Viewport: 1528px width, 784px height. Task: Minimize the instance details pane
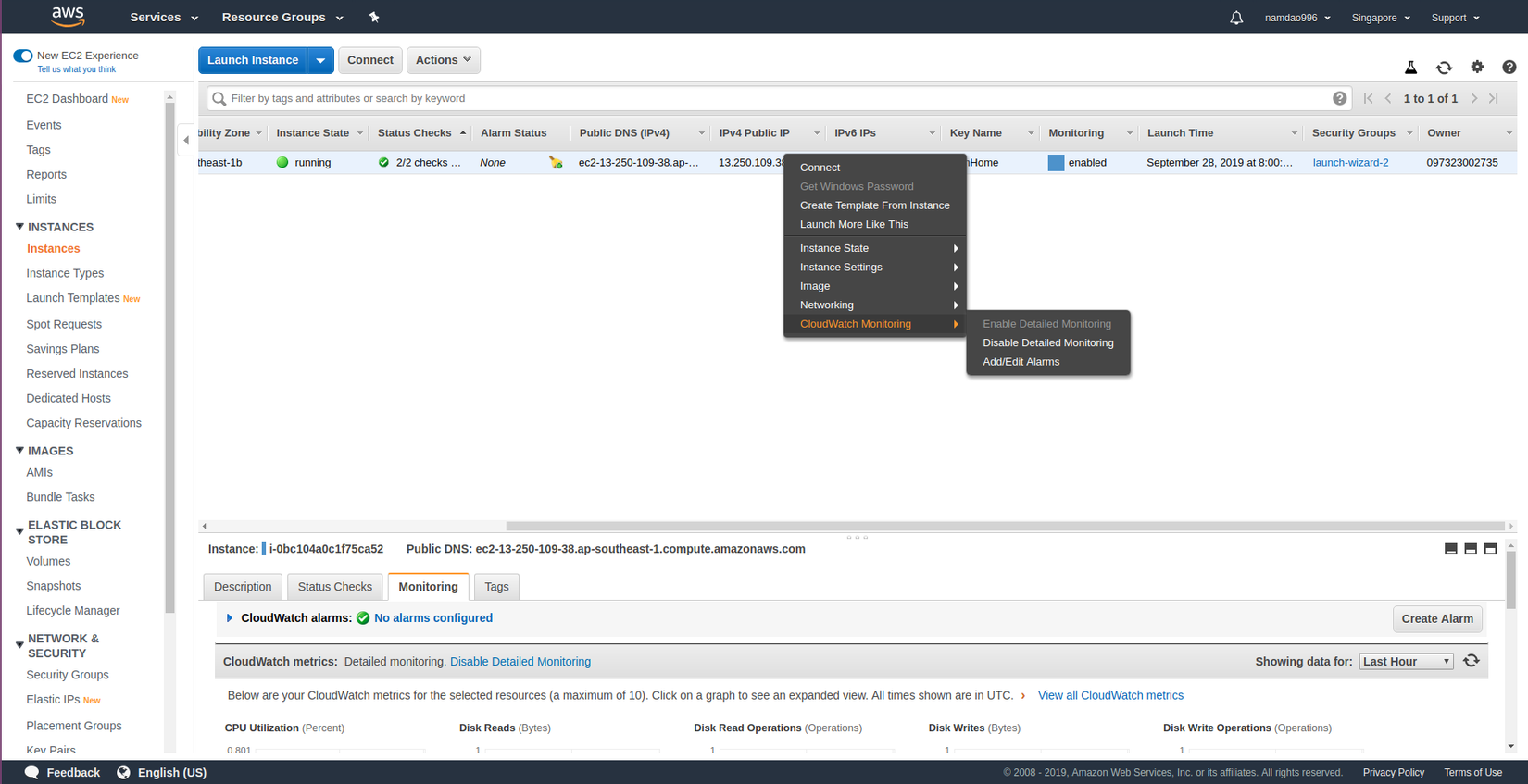click(x=1451, y=549)
